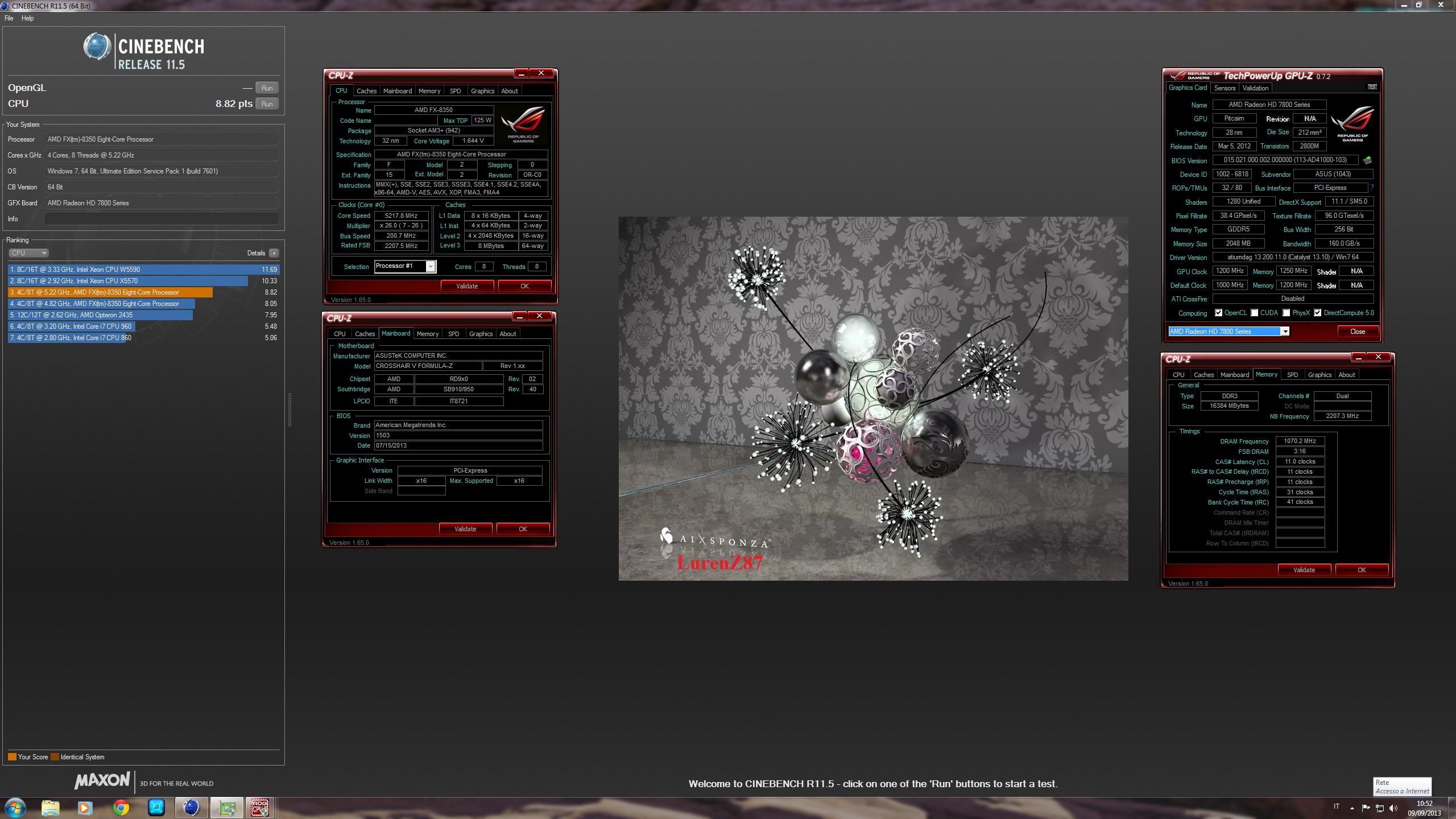Viewport: 1456px width, 819px height.
Task: Open the Windows Start menu
Action: point(15,807)
